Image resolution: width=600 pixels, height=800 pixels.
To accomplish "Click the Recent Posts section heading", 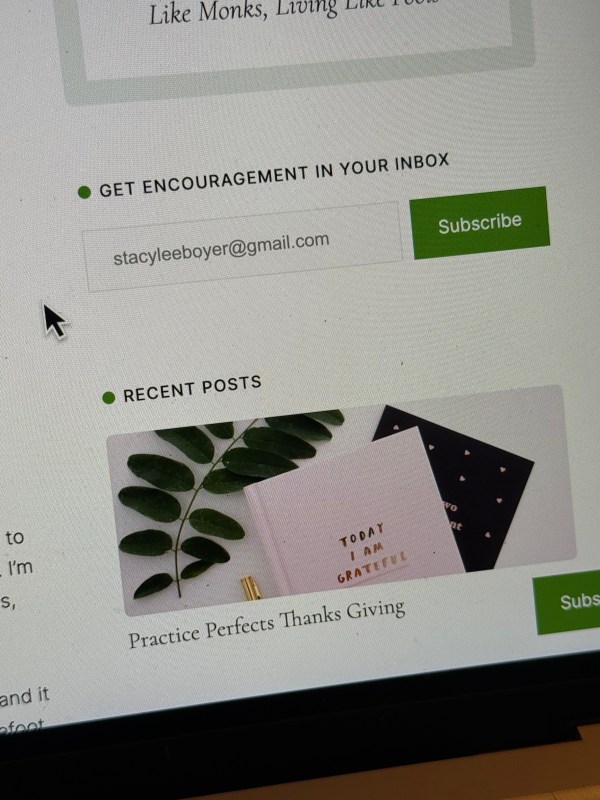I will pos(192,389).
